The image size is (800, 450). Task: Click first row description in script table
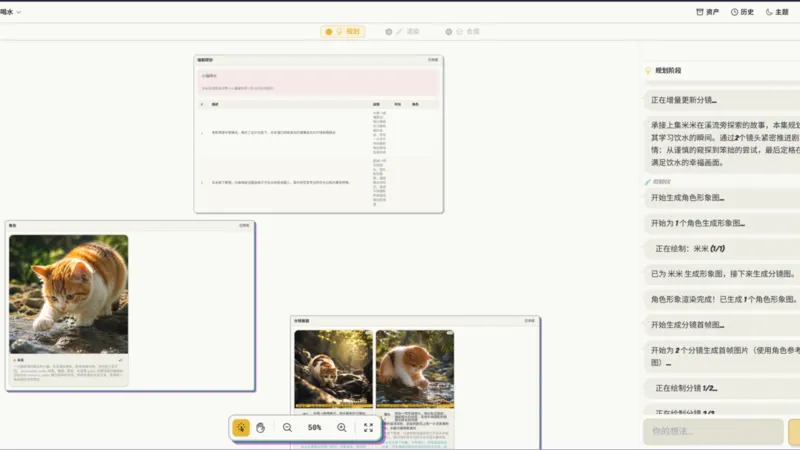(x=273, y=132)
